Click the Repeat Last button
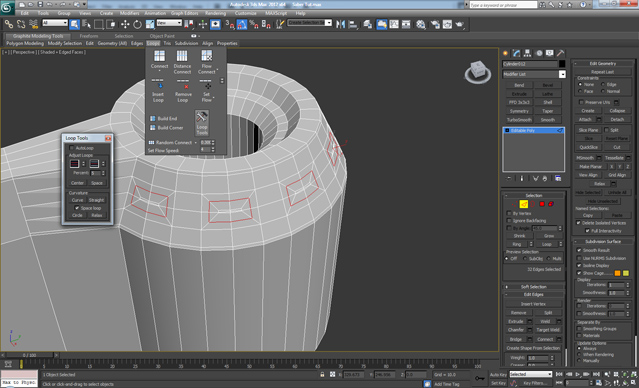Screen dimensions: 639x388 [602, 72]
